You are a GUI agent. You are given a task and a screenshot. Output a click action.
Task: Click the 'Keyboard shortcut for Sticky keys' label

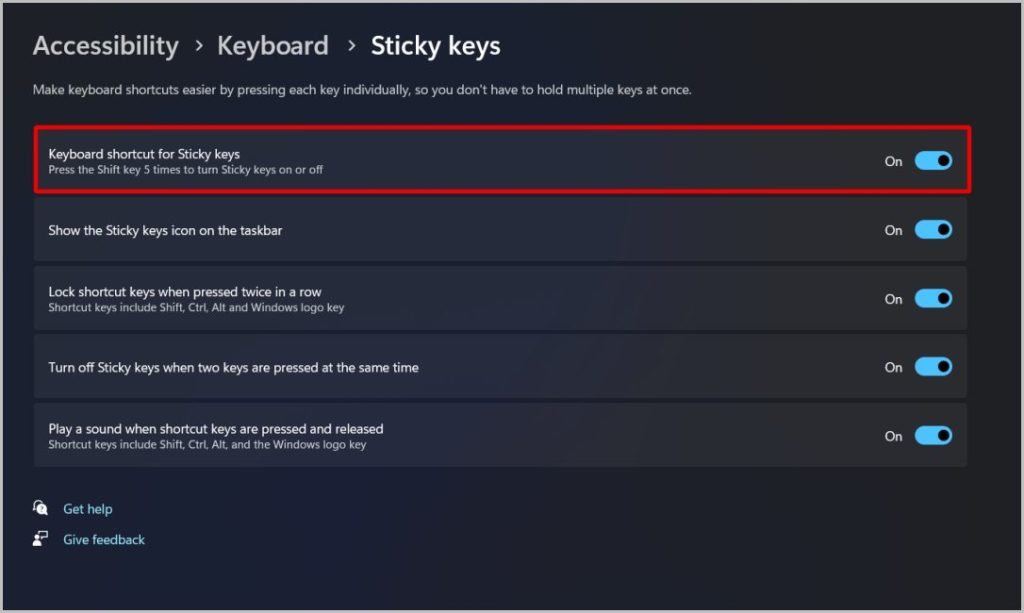(144, 154)
